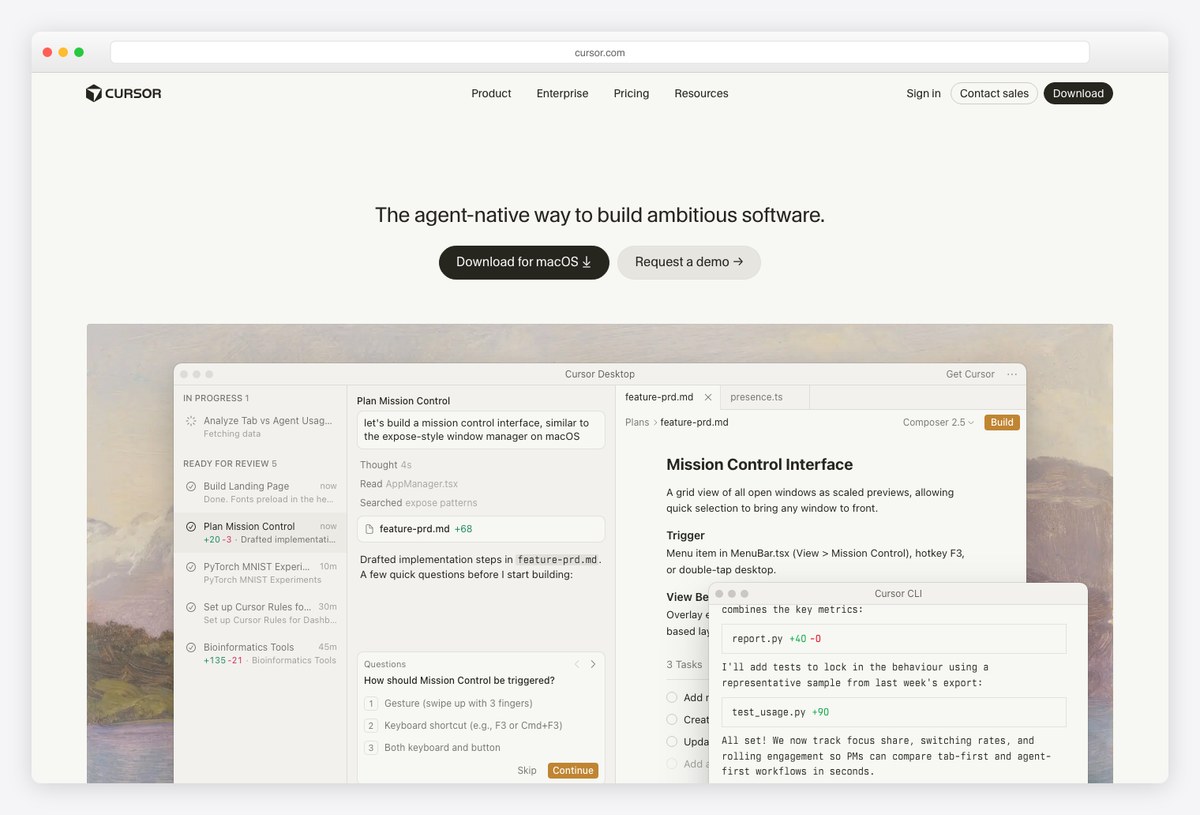Click the checkmark icon beside Build Landing Page
This screenshot has height=815, width=1200.
click(x=191, y=486)
